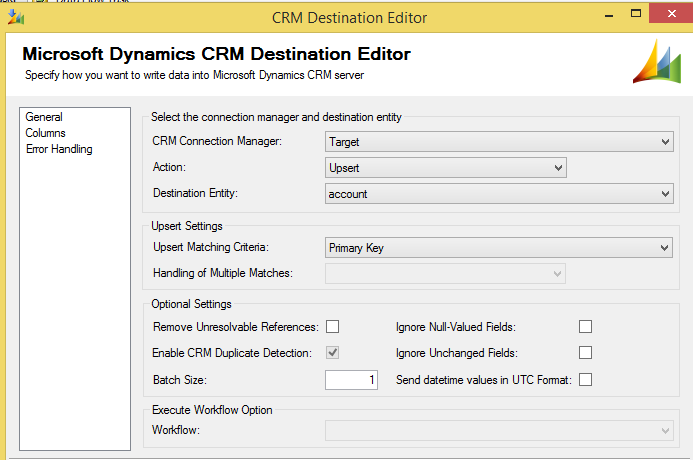Click the Batch Size input field
The width and height of the screenshot is (693, 460).
pyautogui.click(x=351, y=380)
